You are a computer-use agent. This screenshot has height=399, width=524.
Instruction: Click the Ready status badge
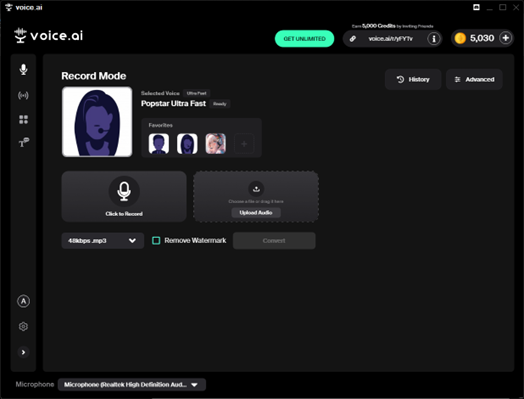(220, 104)
